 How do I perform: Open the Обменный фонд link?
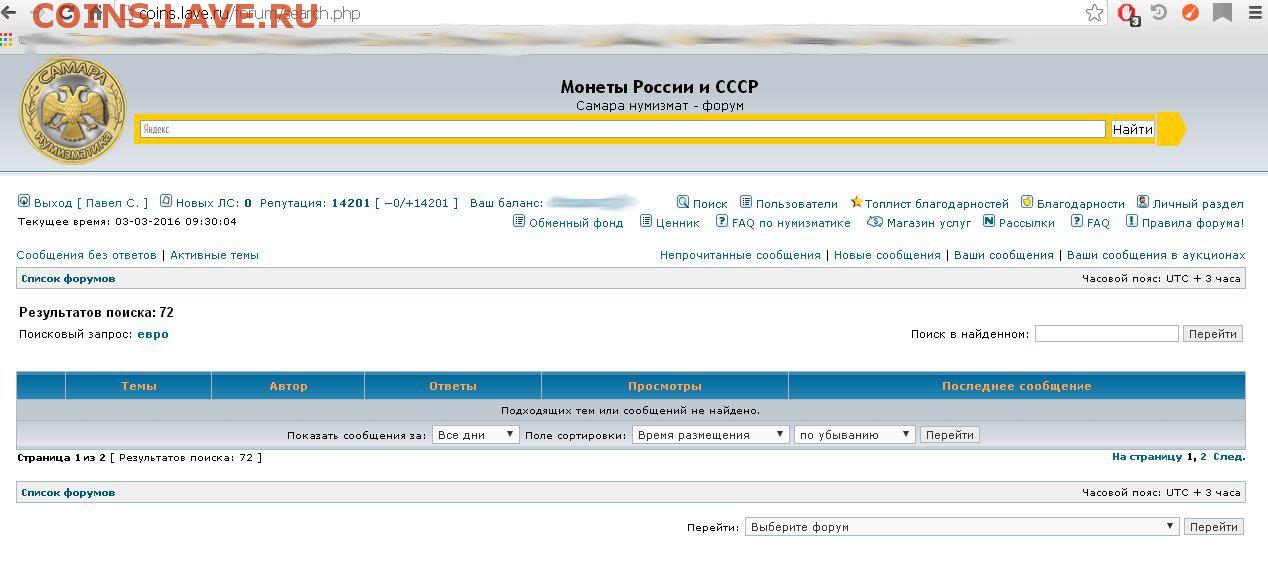click(576, 223)
